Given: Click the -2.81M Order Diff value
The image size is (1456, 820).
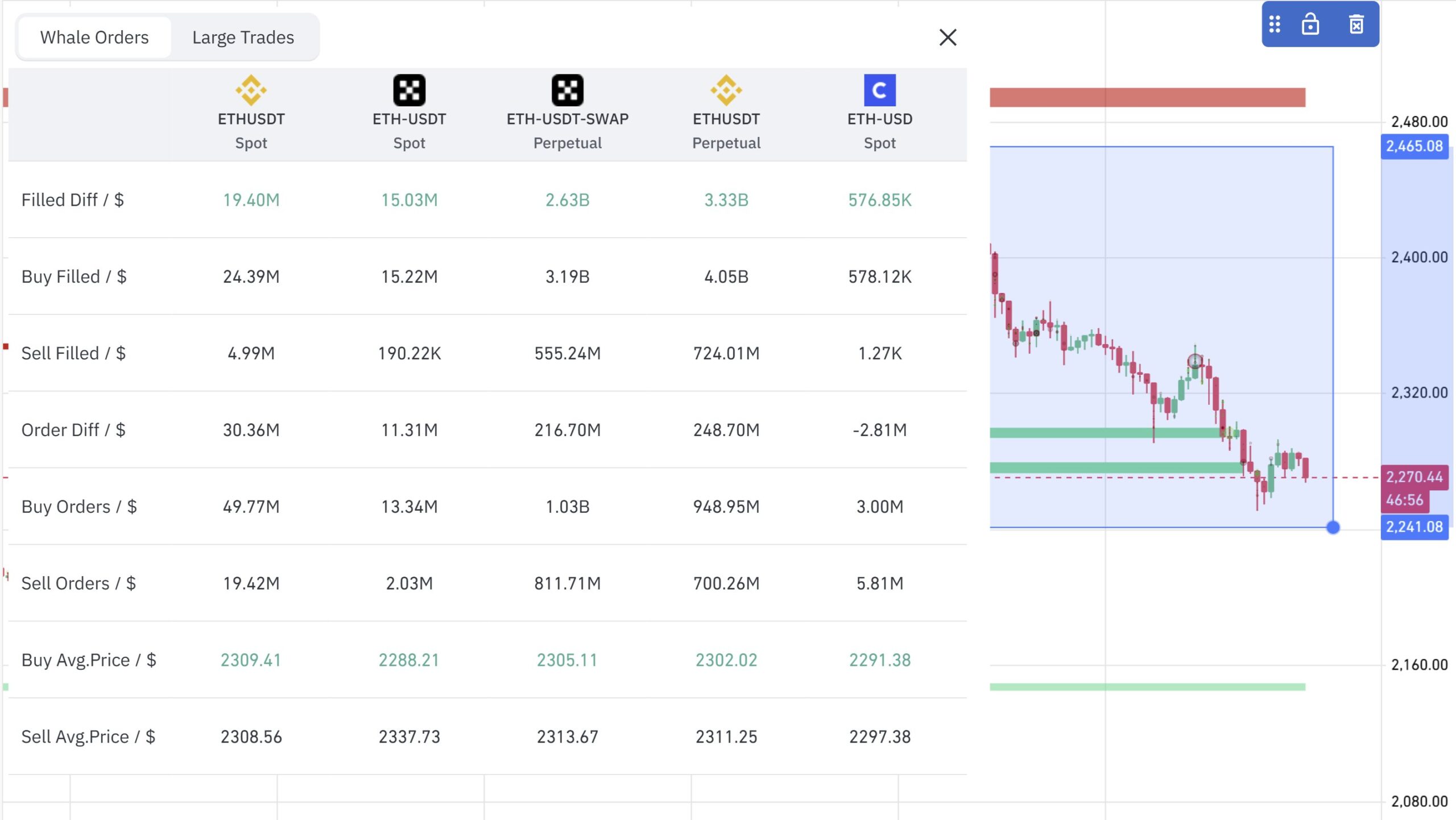Looking at the screenshot, I should pos(880,430).
